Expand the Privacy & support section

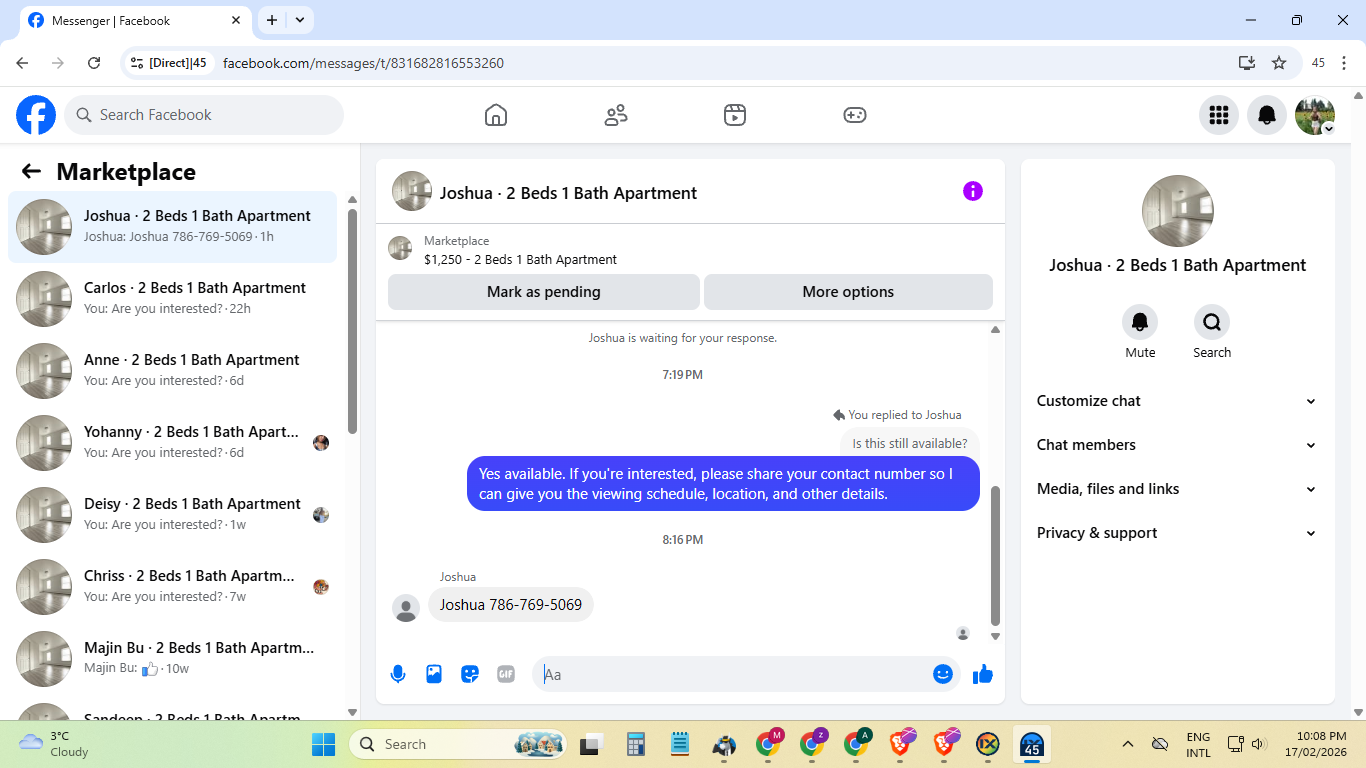coord(1177,533)
